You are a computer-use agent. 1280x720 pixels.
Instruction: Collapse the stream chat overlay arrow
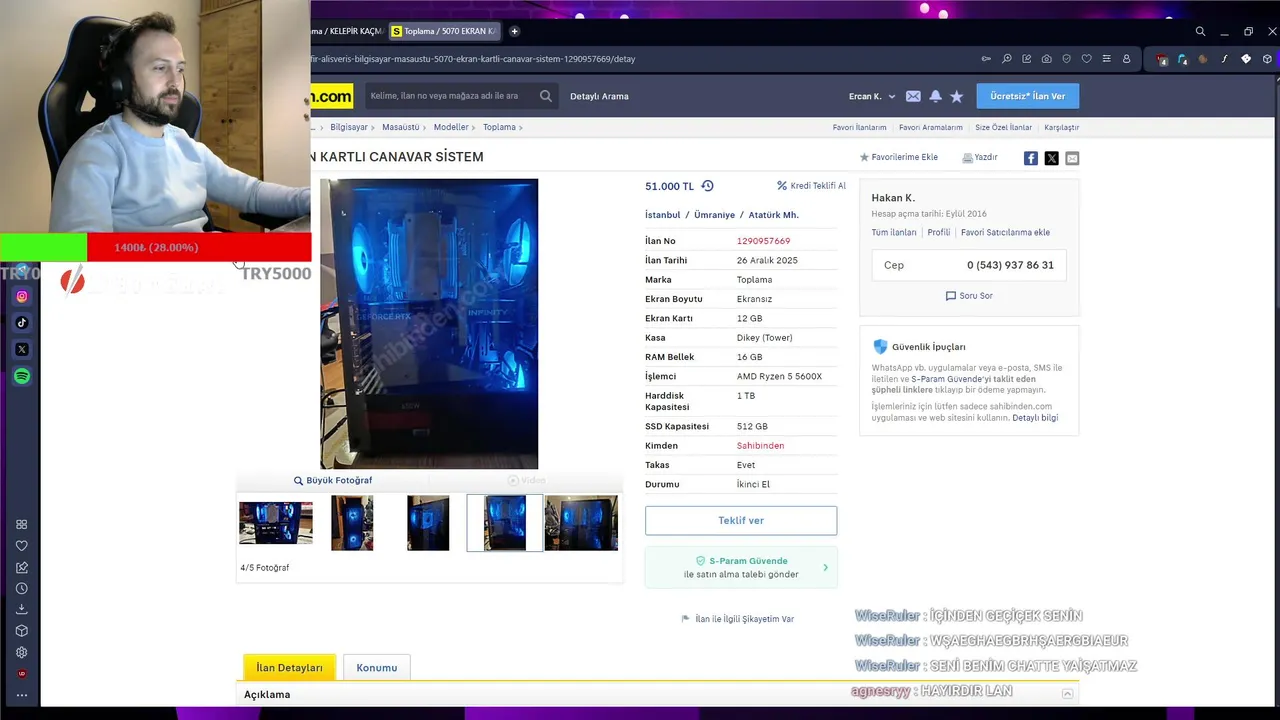point(1067,693)
